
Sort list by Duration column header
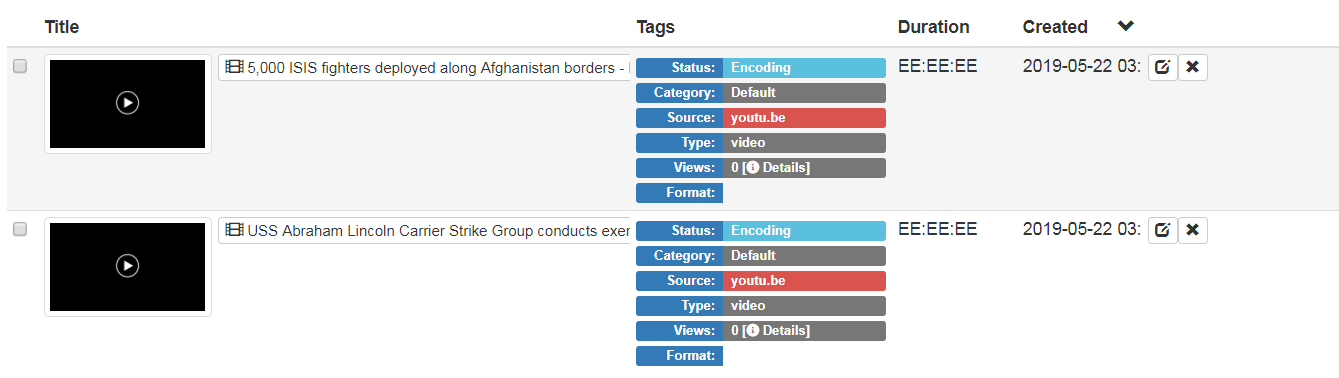click(933, 27)
